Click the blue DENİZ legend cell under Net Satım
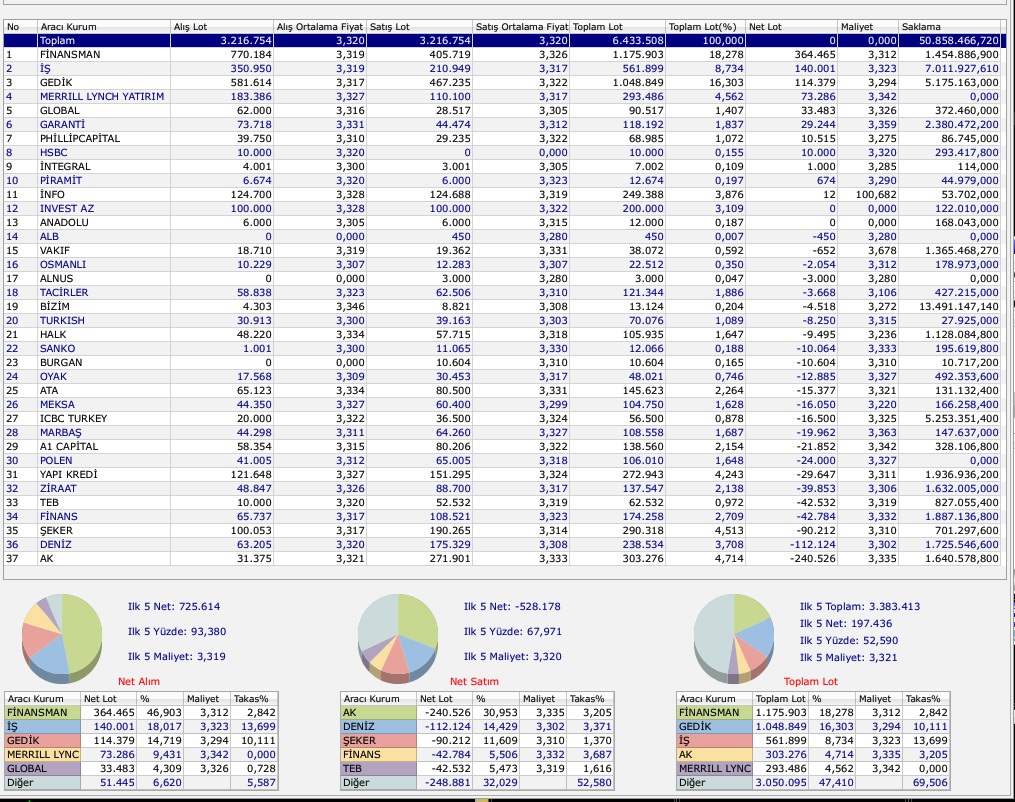Viewport: 1015px width, 802px height. [x=379, y=727]
